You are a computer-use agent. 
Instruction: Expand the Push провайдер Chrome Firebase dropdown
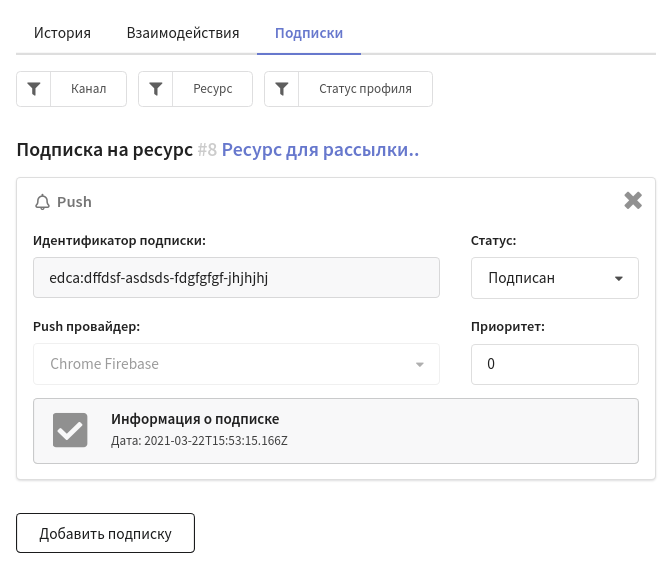(236, 364)
